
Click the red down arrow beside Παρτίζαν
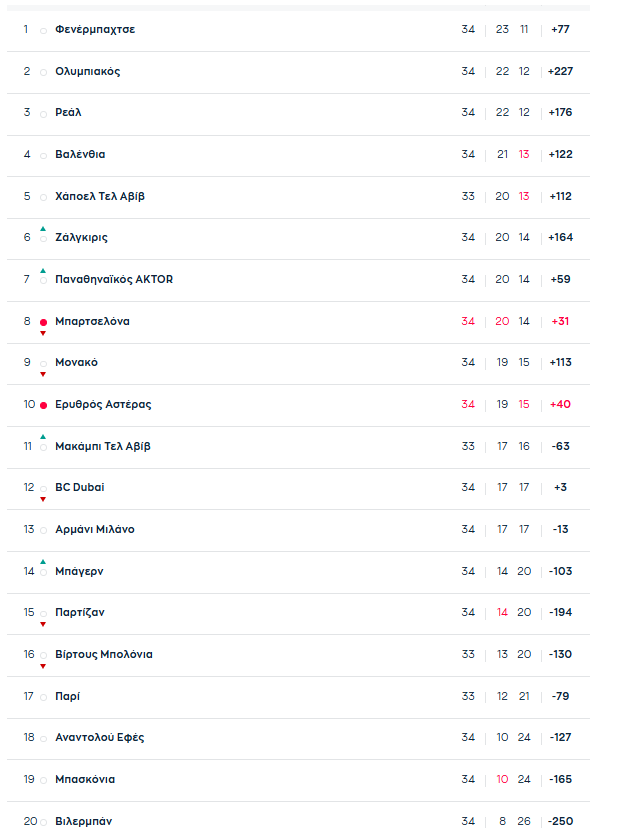[x=43, y=624]
